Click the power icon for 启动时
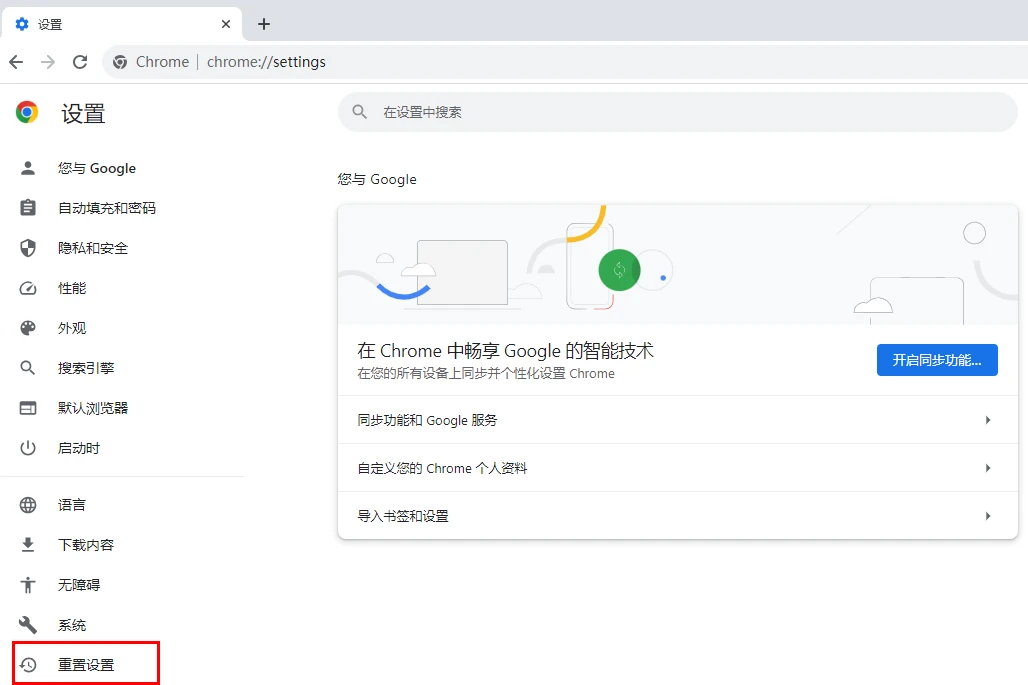 point(28,448)
